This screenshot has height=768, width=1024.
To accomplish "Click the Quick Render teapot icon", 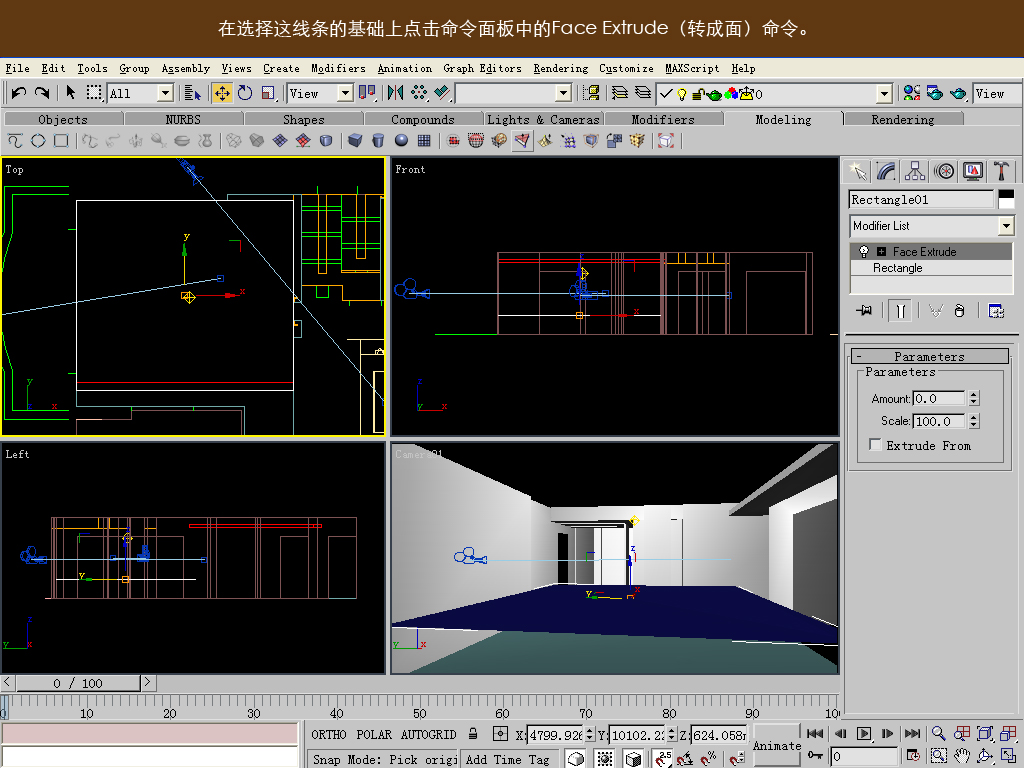I will [x=958, y=93].
